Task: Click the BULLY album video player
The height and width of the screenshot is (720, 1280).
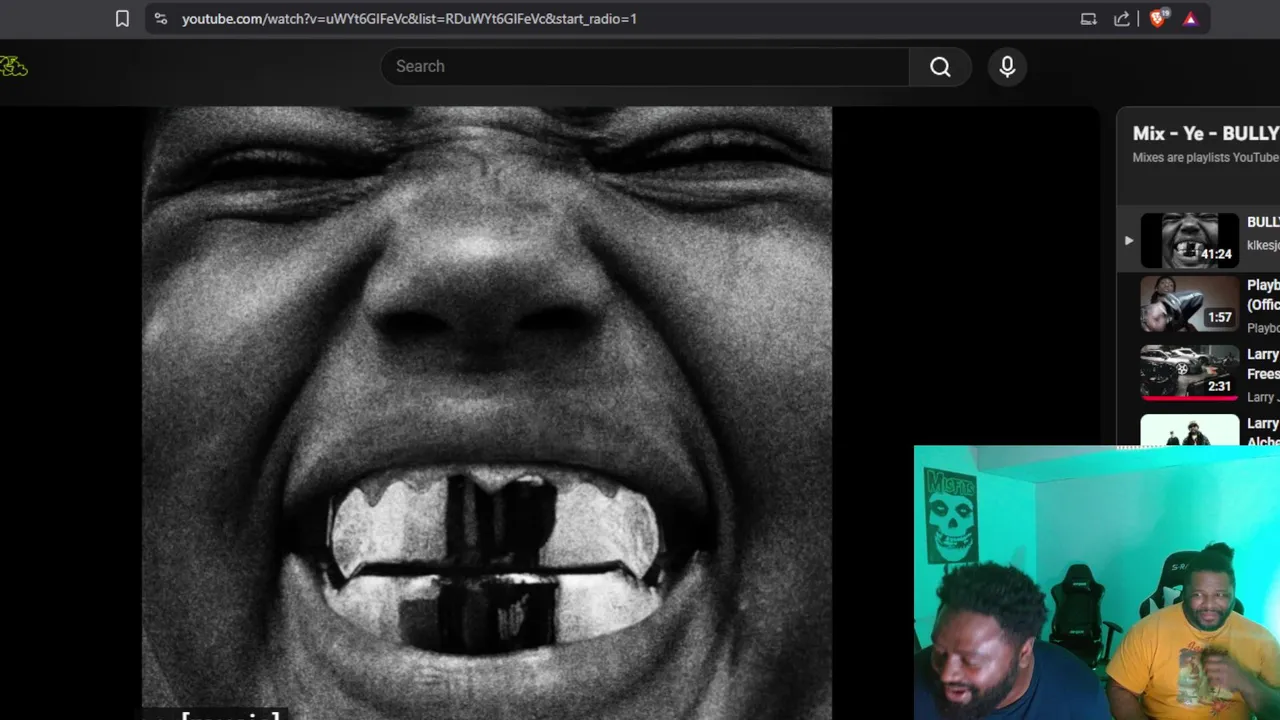Action: [x=487, y=413]
